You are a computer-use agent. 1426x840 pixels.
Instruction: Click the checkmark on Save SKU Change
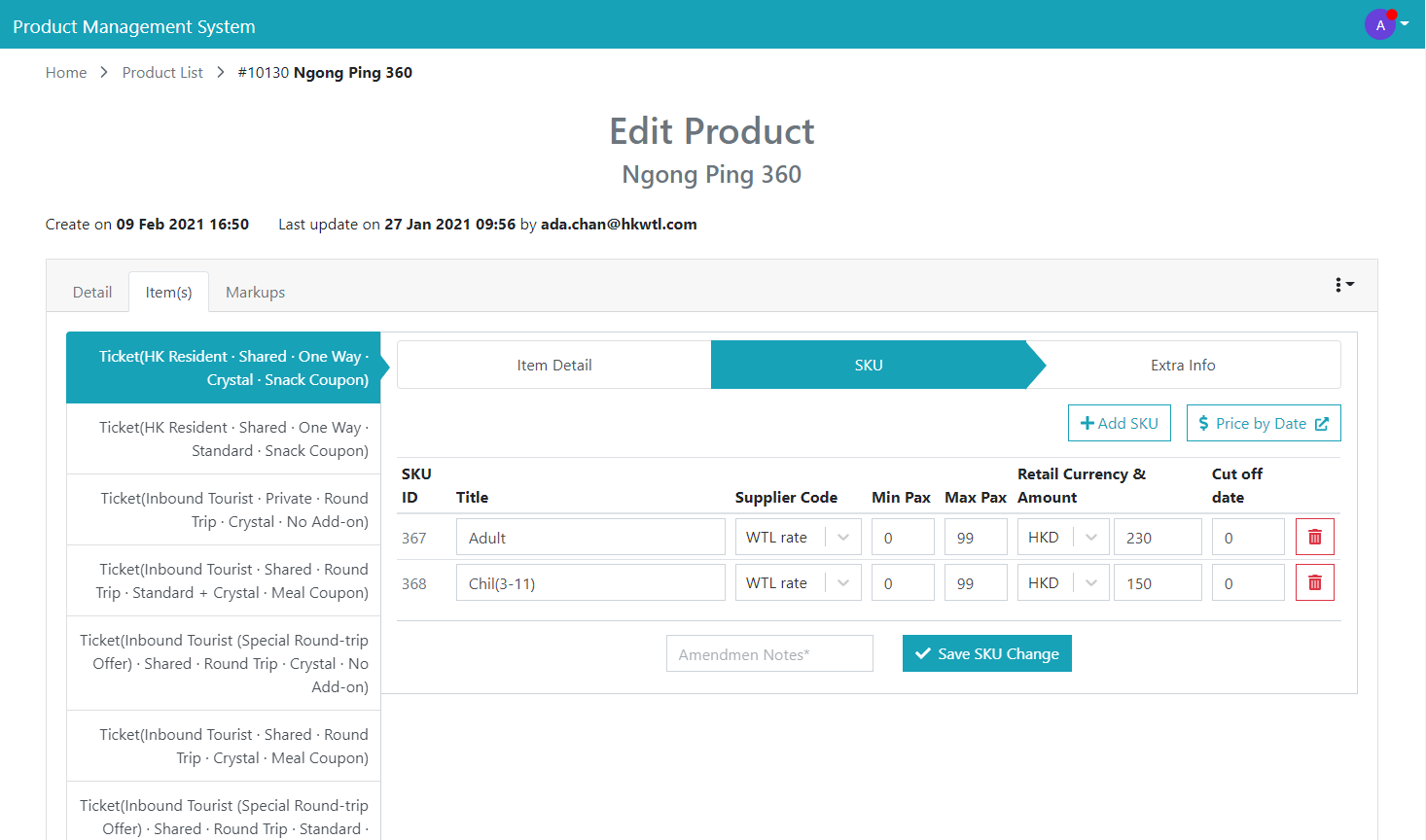923,653
